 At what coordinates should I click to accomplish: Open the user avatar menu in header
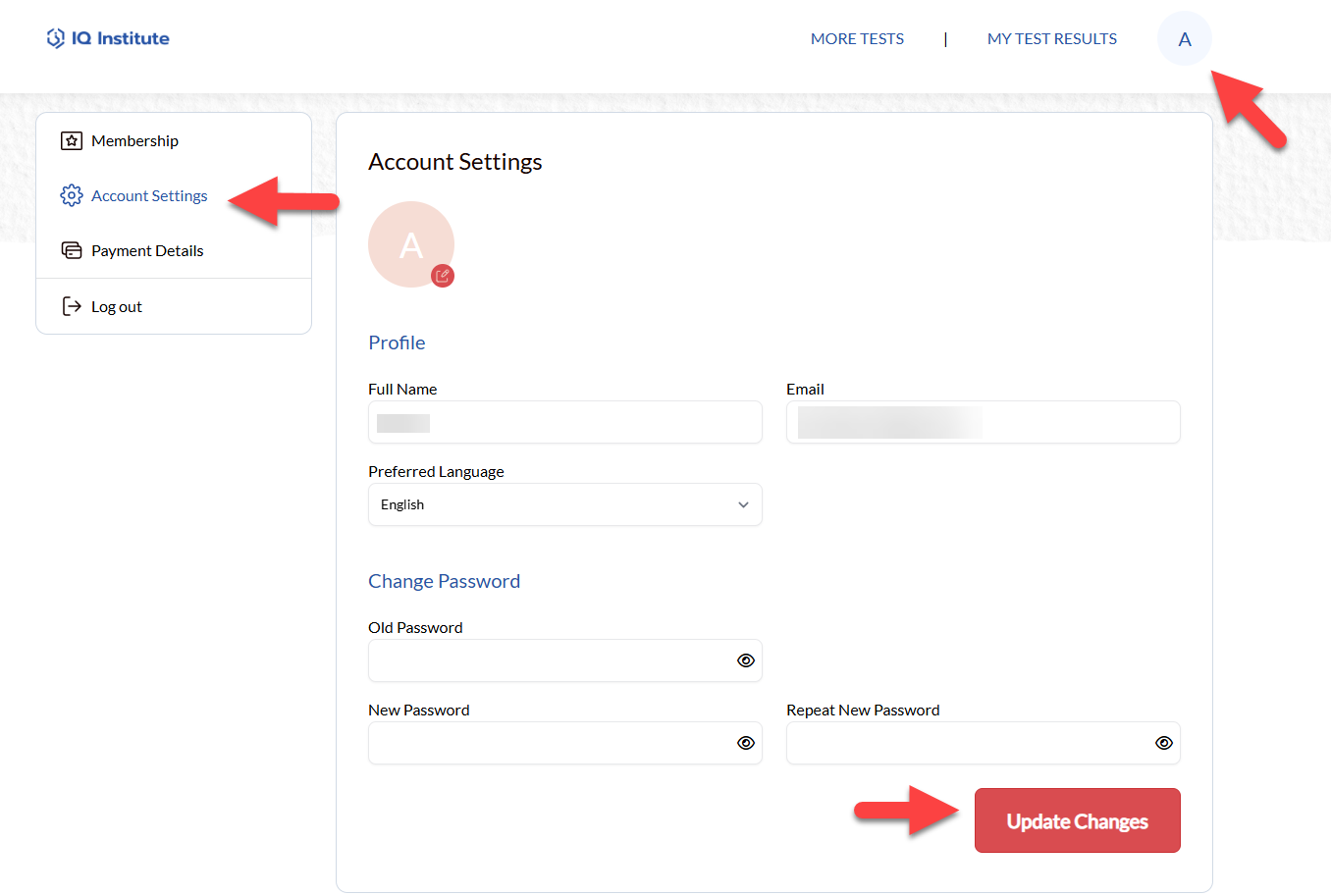click(1184, 39)
